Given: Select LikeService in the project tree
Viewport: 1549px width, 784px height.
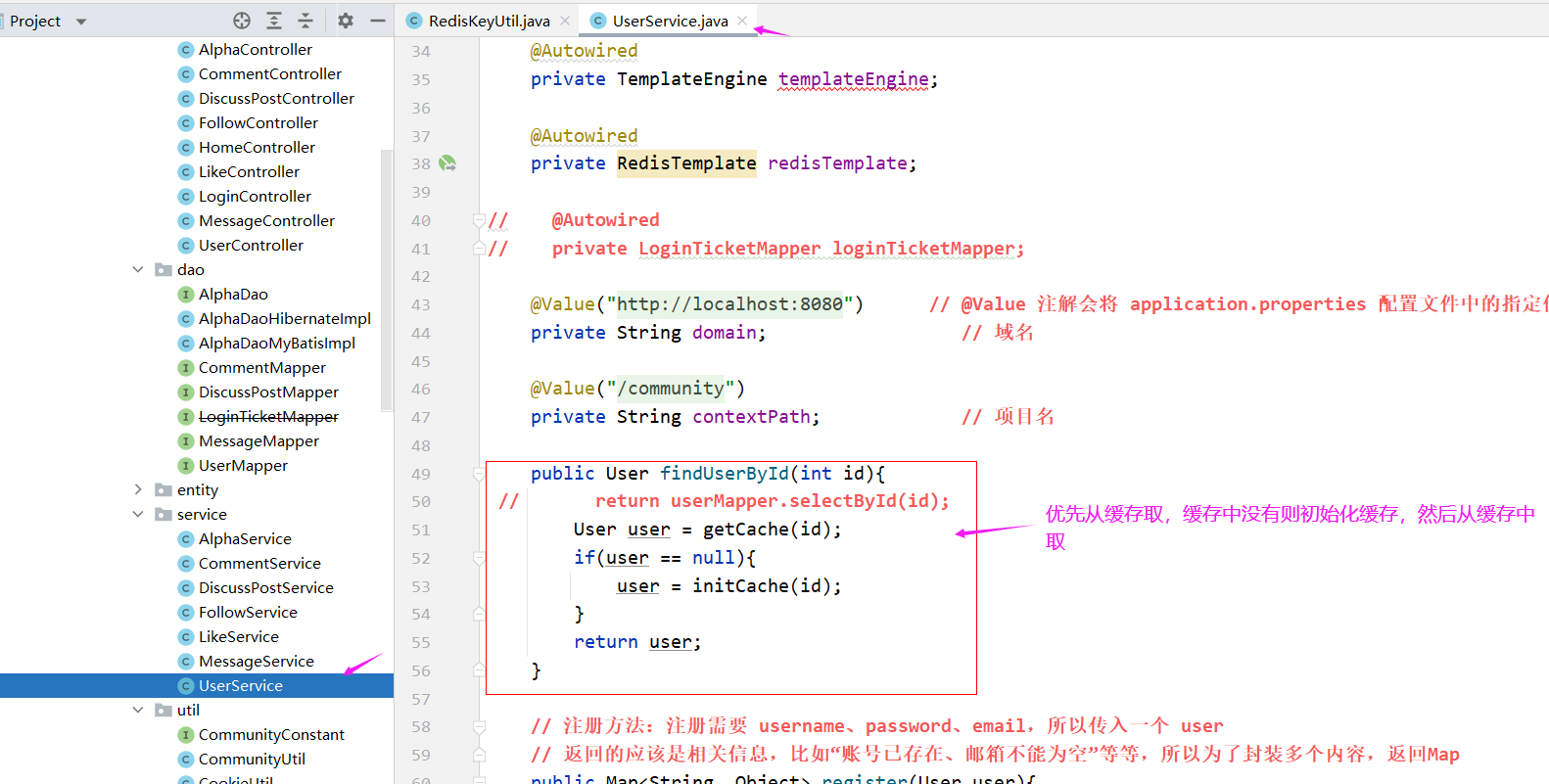Looking at the screenshot, I should click(239, 636).
